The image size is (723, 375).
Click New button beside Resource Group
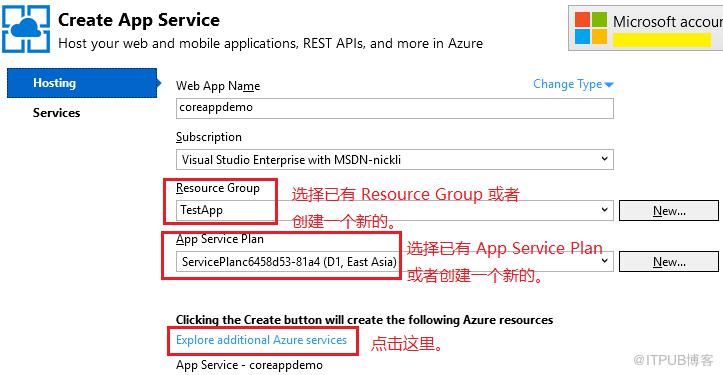(x=669, y=210)
